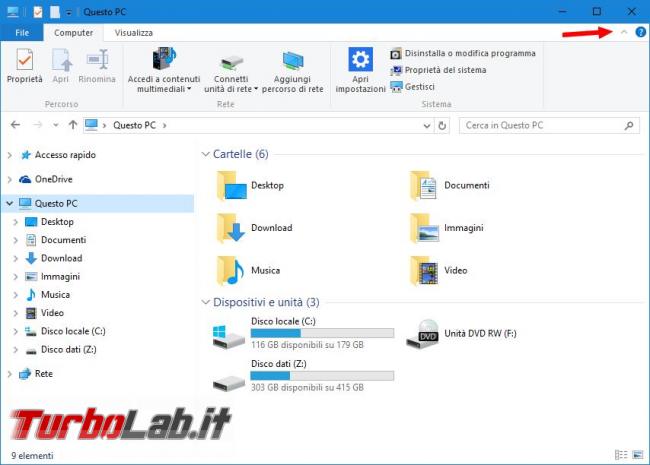Click Aggiungi percorso di rete

pyautogui.click(x=293, y=73)
